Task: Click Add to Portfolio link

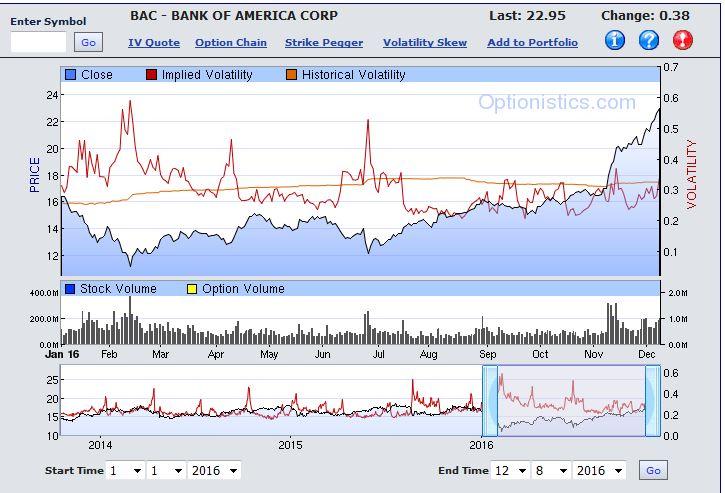Action: 532,43
